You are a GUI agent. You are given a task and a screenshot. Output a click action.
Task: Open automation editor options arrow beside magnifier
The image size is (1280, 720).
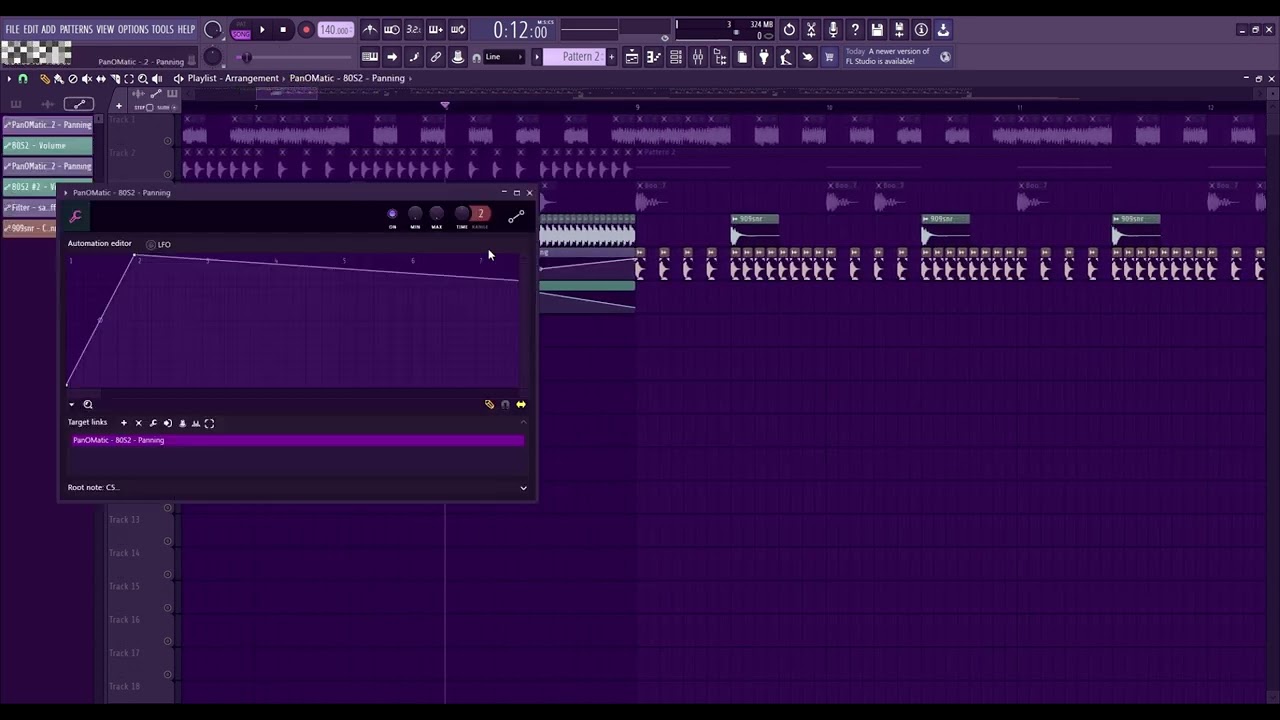[x=71, y=405]
